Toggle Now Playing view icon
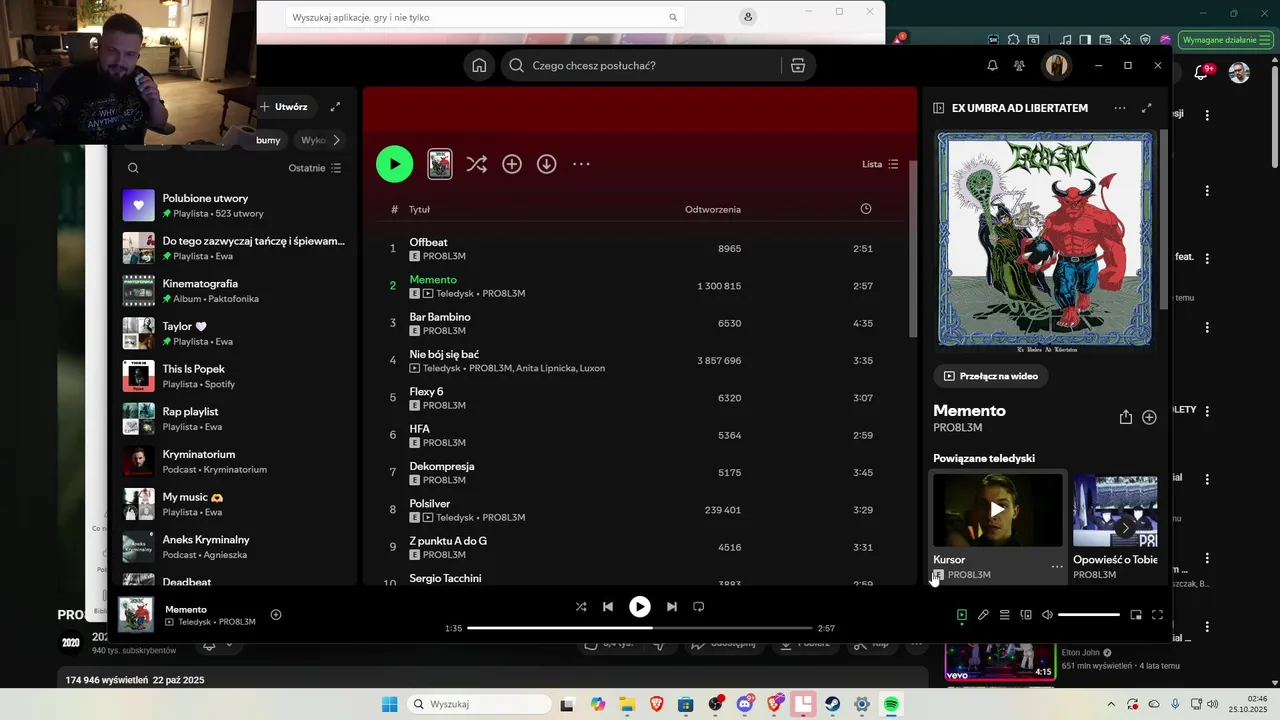The height and width of the screenshot is (720, 1280). click(962, 615)
